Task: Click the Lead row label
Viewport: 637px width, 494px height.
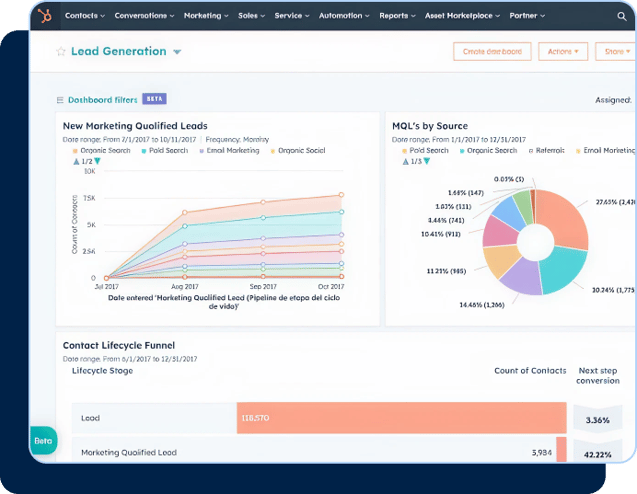Action: click(90, 418)
